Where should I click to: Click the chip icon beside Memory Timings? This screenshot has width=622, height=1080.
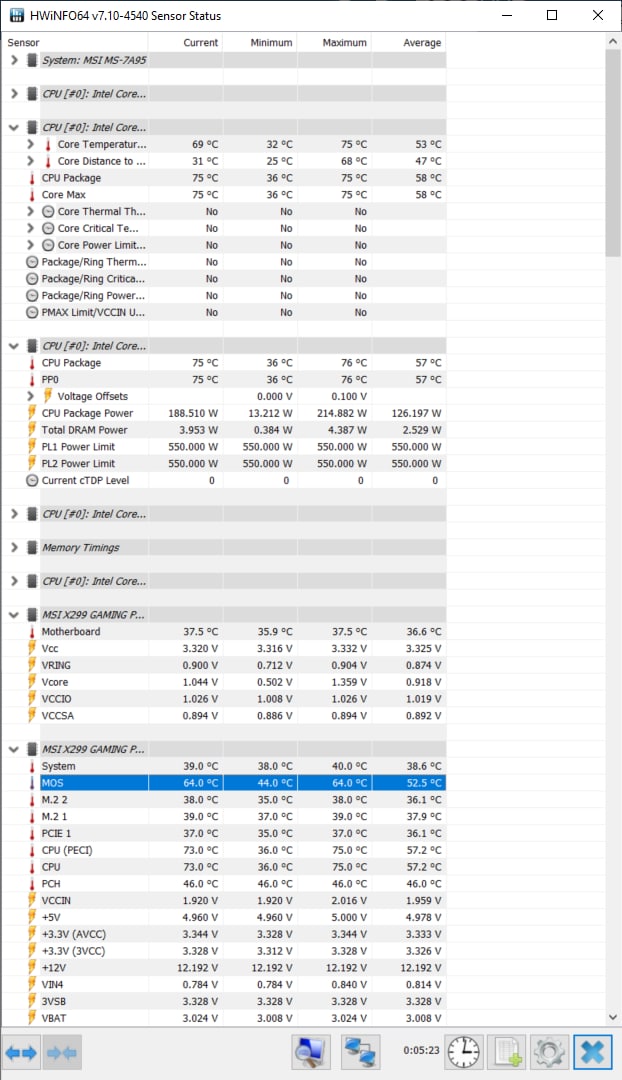tap(32, 548)
